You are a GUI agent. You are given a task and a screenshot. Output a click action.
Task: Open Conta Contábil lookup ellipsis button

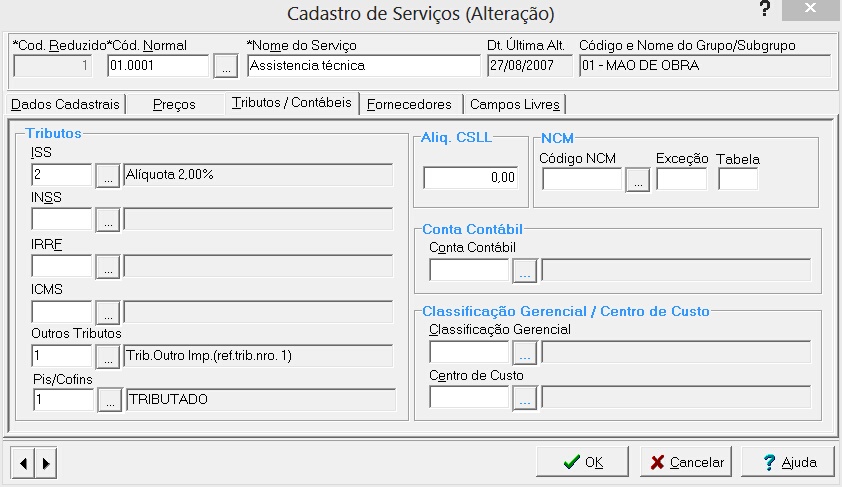click(525, 271)
